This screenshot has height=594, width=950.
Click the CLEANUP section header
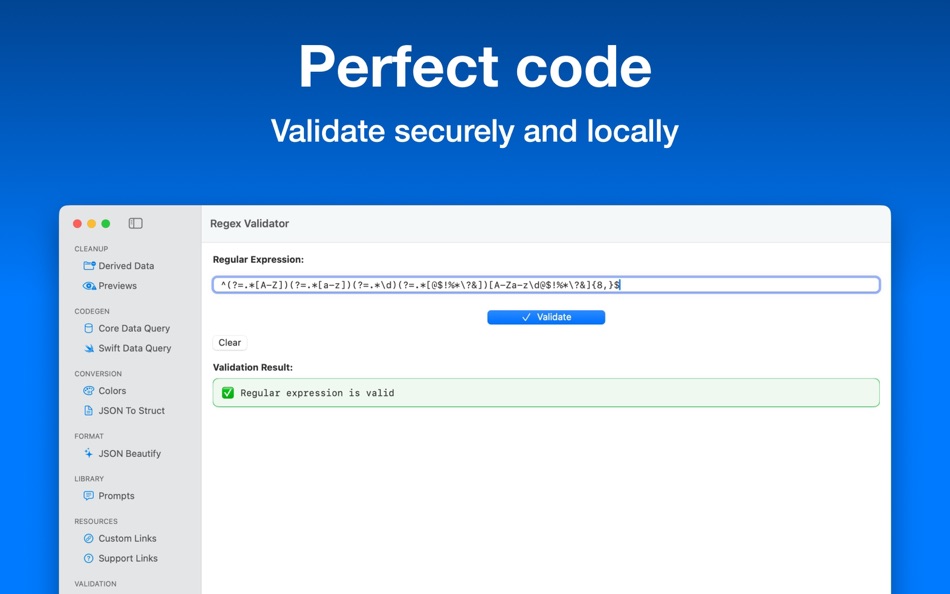(91, 249)
